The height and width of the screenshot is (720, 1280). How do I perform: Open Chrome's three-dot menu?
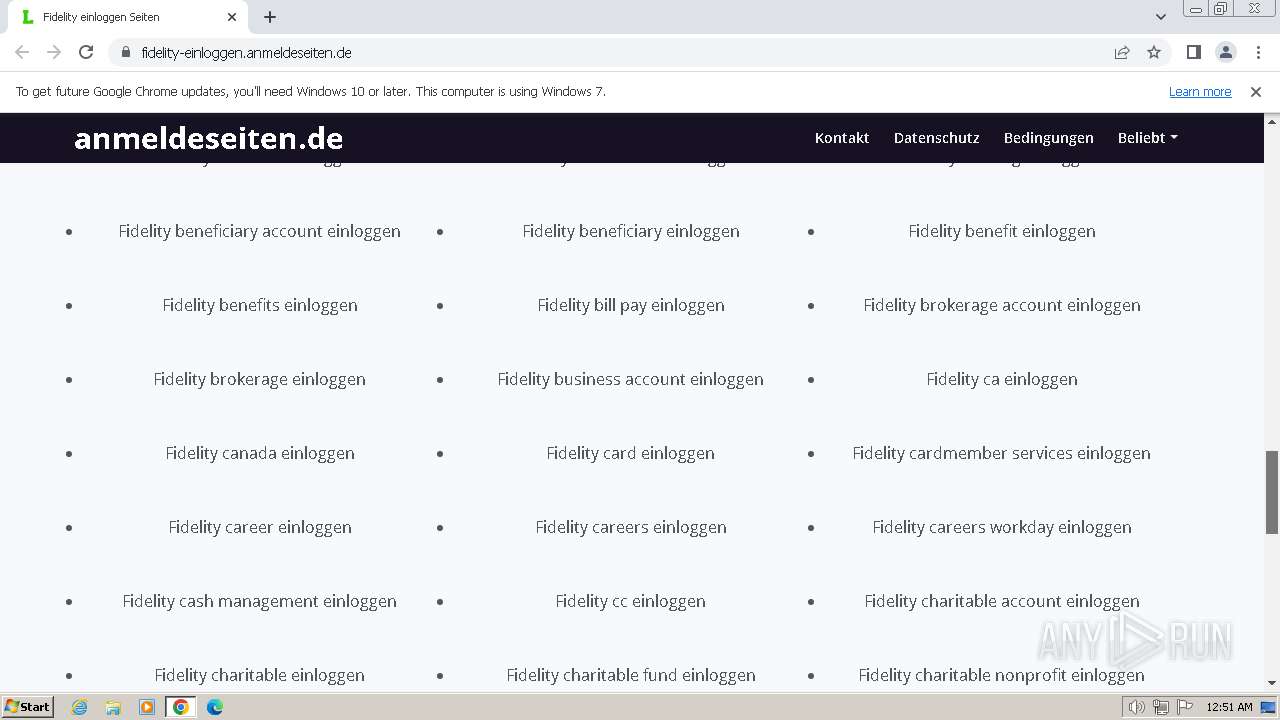1257,52
